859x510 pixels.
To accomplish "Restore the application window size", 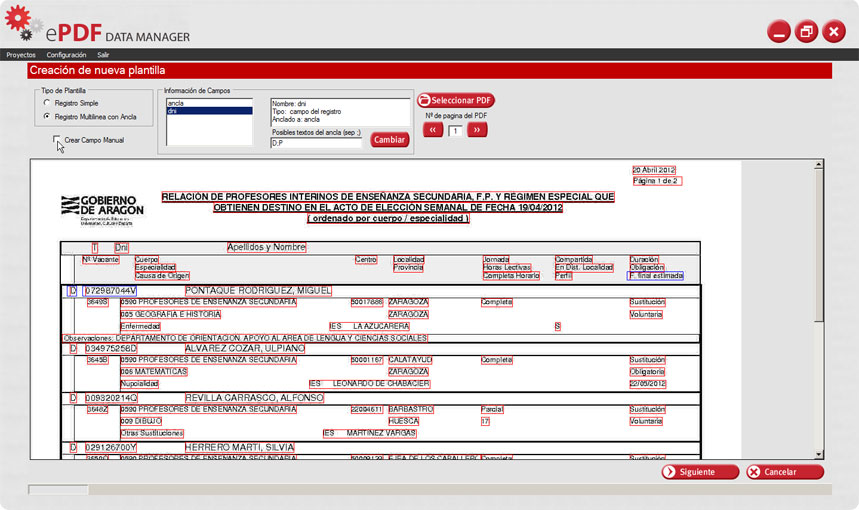I will 806,32.
